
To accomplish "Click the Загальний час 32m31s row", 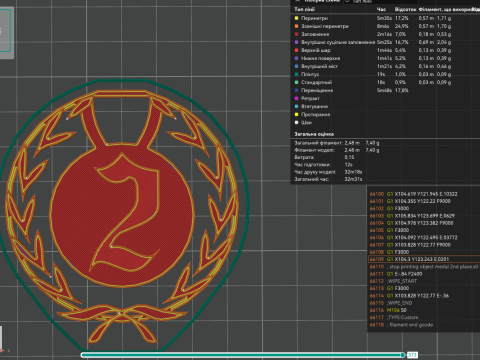I will 328,179.
